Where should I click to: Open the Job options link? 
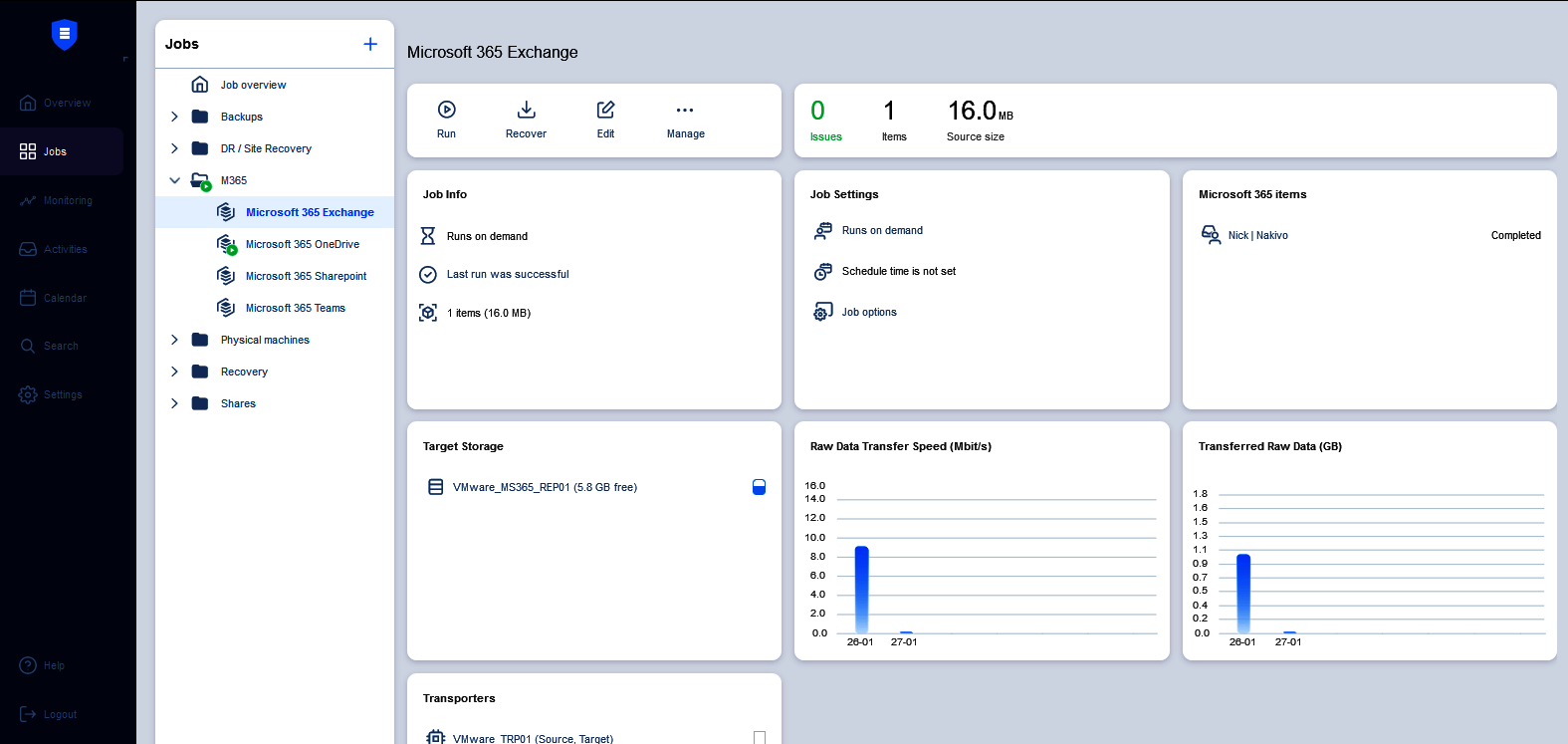click(869, 312)
